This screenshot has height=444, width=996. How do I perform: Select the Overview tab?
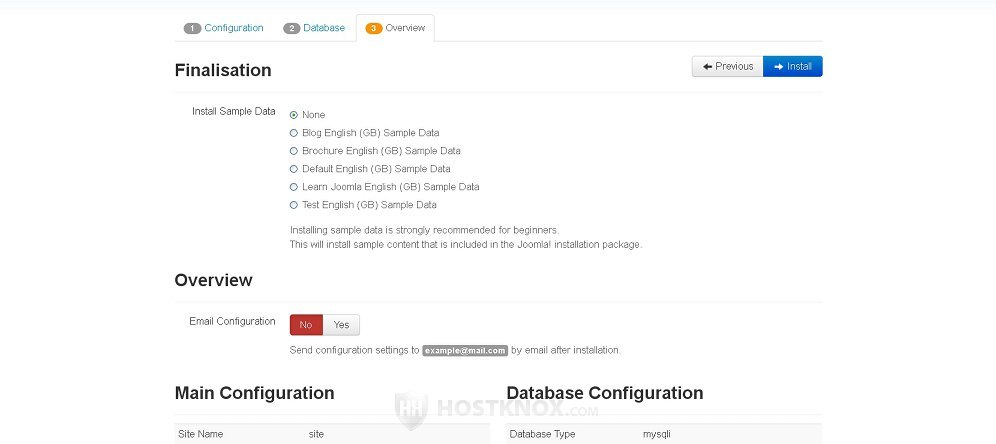click(405, 28)
